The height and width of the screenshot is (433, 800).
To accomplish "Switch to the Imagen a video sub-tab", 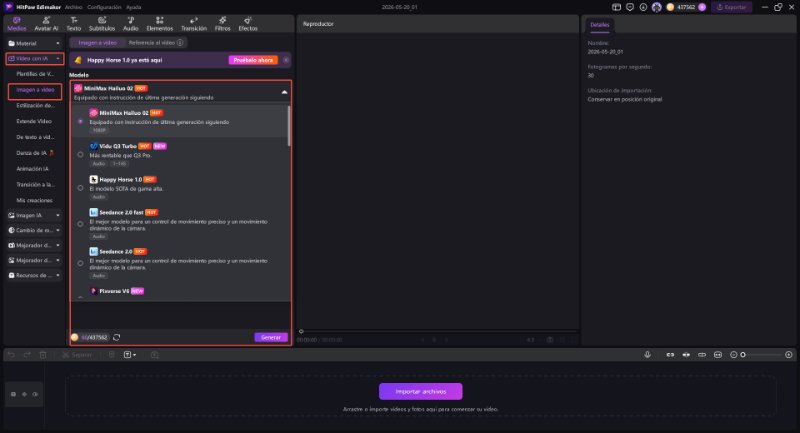I will [x=97, y=43].
